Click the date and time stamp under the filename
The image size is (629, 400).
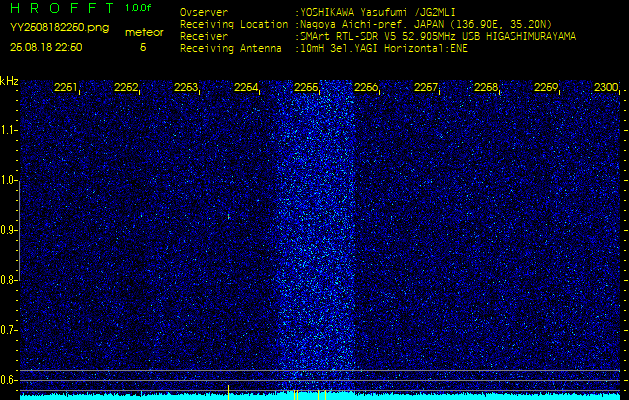[46, 47]
